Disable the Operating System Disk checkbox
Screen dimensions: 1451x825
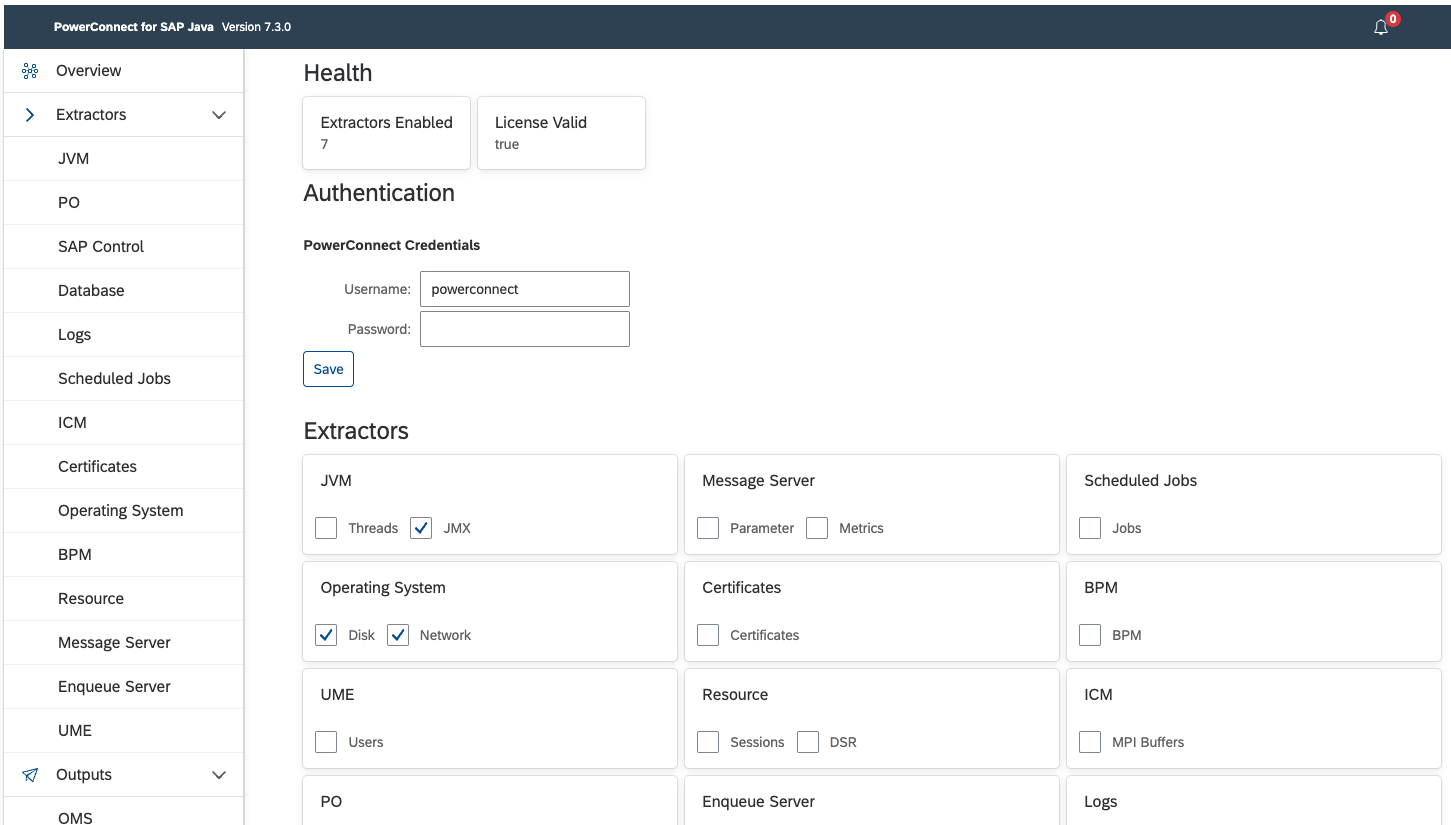pyautogui.click(x=326, y=635)
